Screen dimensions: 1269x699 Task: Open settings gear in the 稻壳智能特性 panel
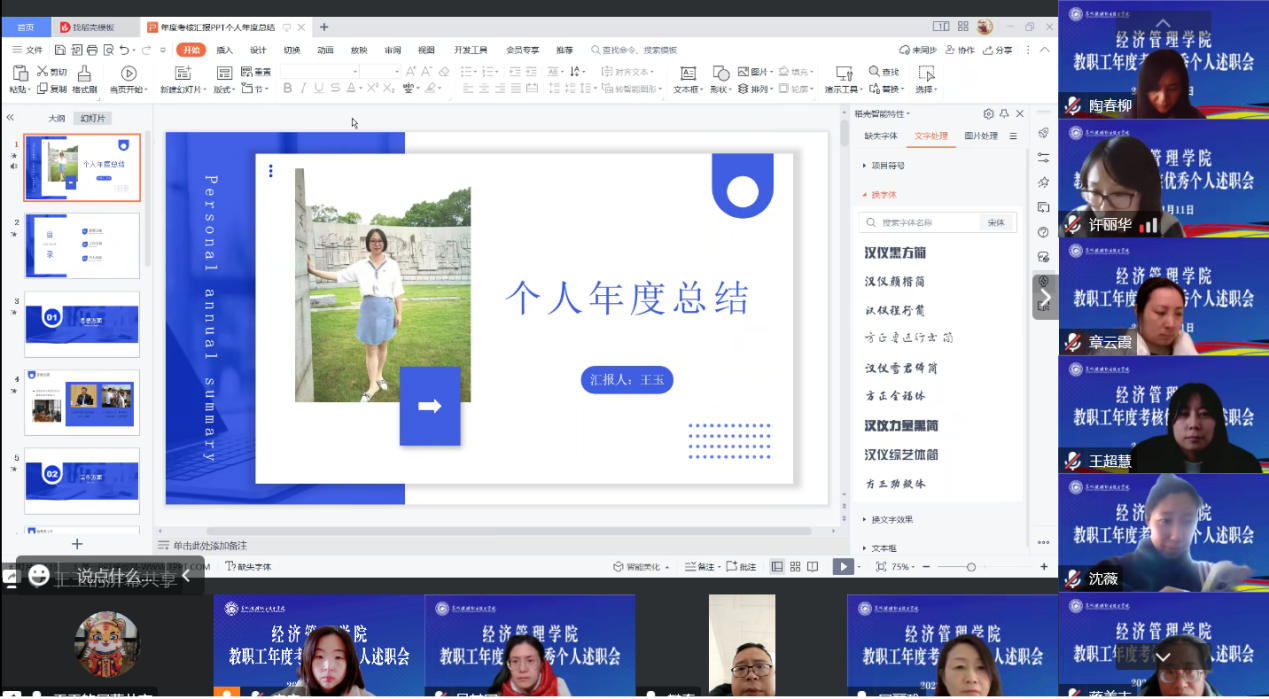point(988,114)
